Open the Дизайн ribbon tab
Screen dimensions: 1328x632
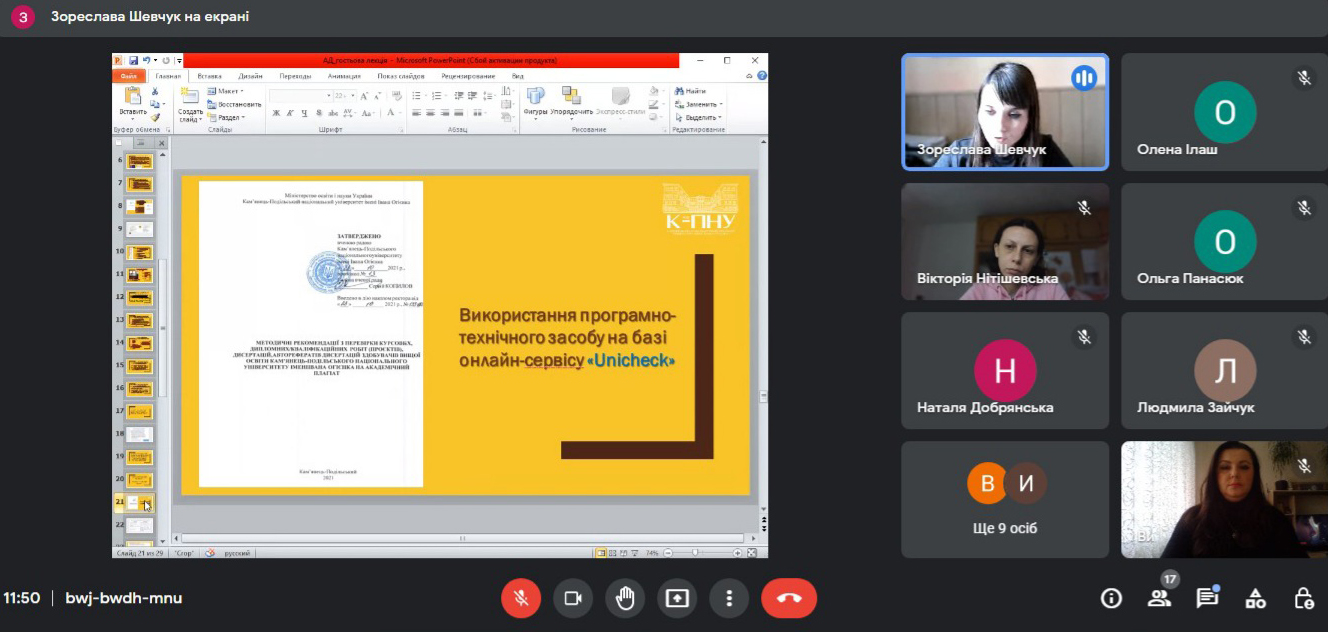click(250, 76)
